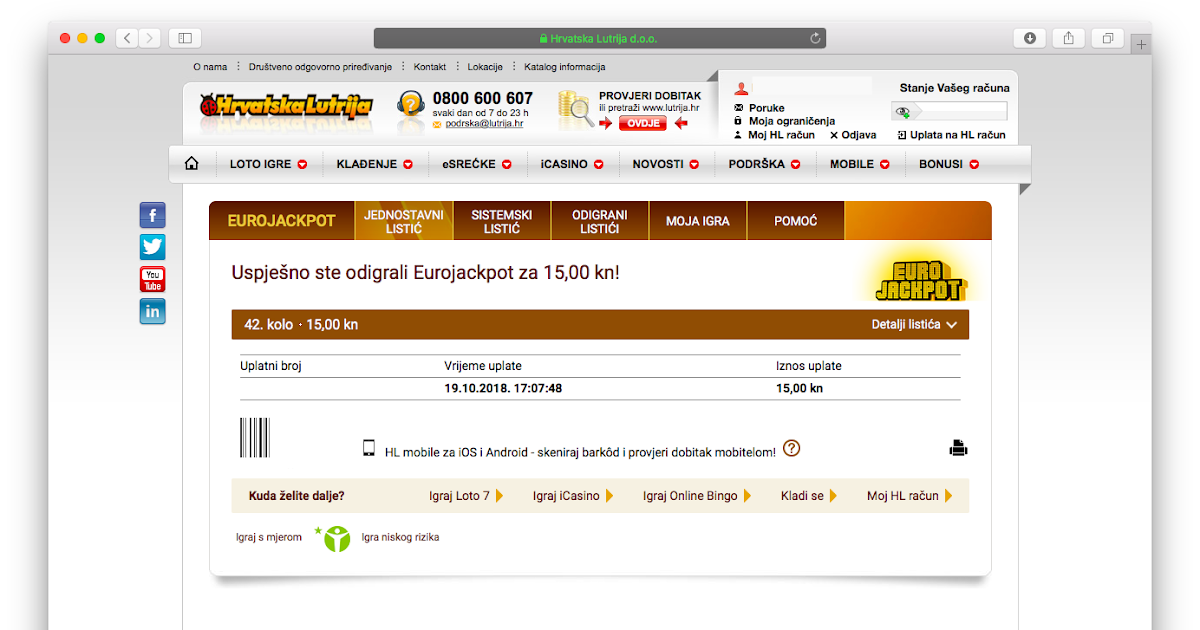Go back with Safari's back arrow
The height and width of the screenshot is (630, 1200).
[x=127, y=38]
